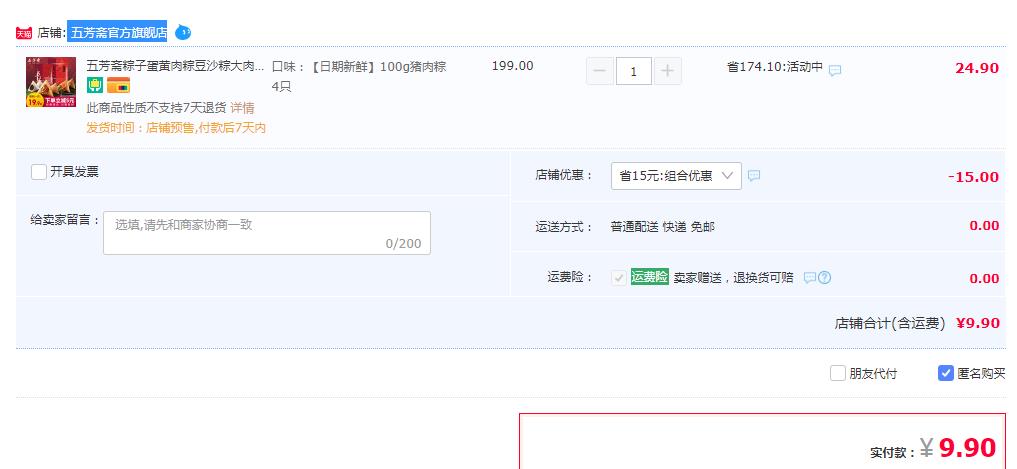The image size is (1017, 469).
Task: Click the Tmall logo icon beside 店铺
Action: (x=24, y=33)
